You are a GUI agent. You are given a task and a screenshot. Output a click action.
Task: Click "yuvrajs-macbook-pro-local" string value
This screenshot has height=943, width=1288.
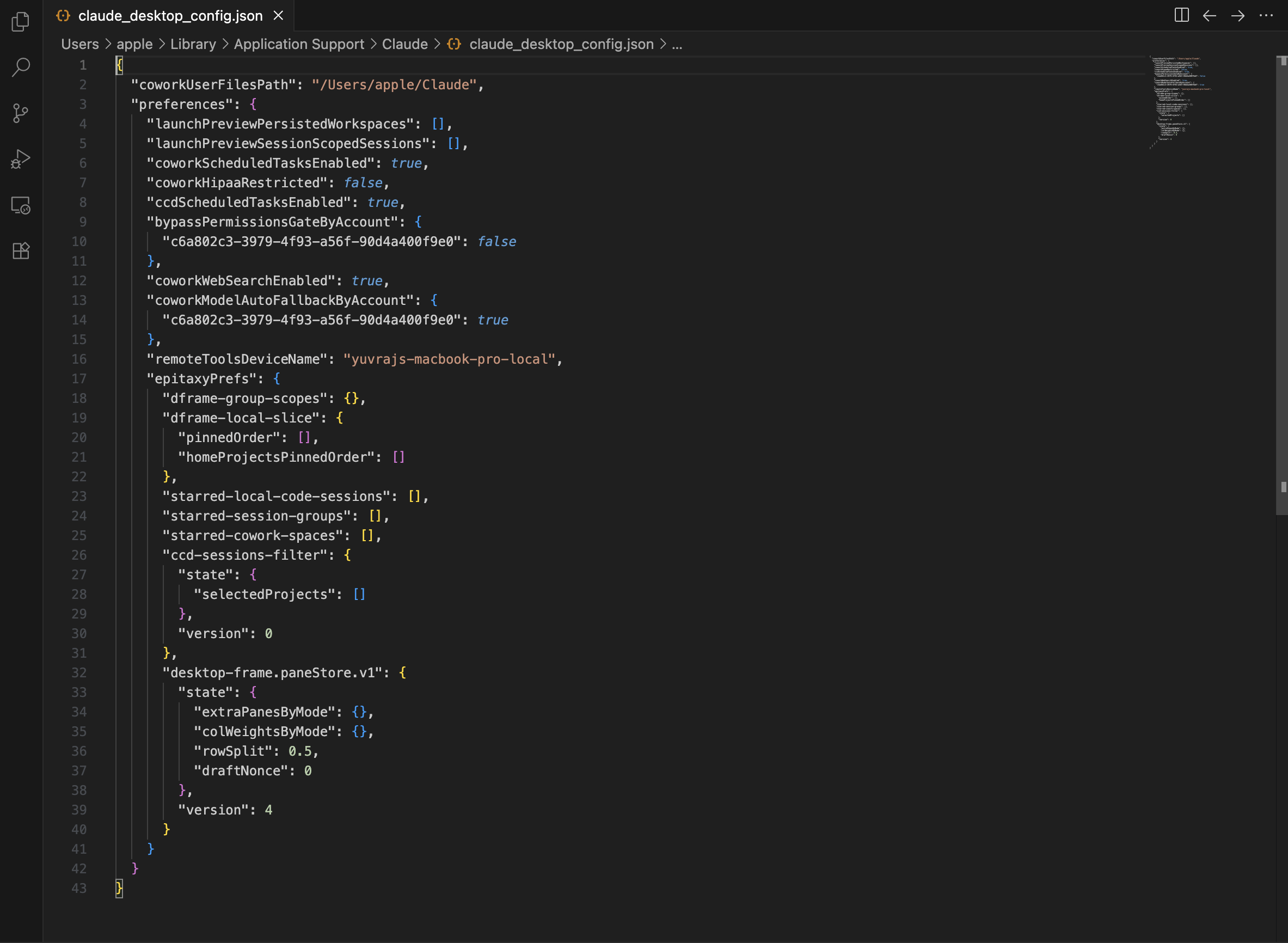tap(449, 359)
